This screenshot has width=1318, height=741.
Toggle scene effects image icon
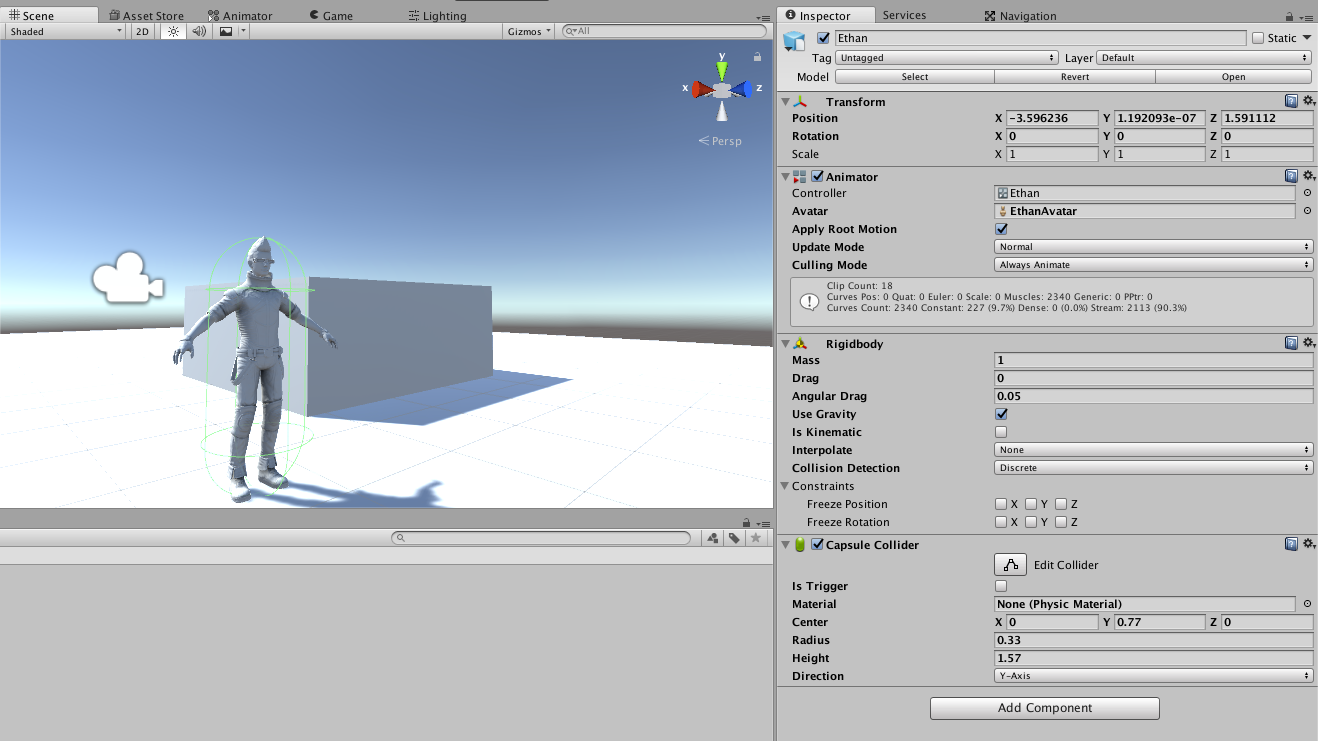tap(226, 31)
